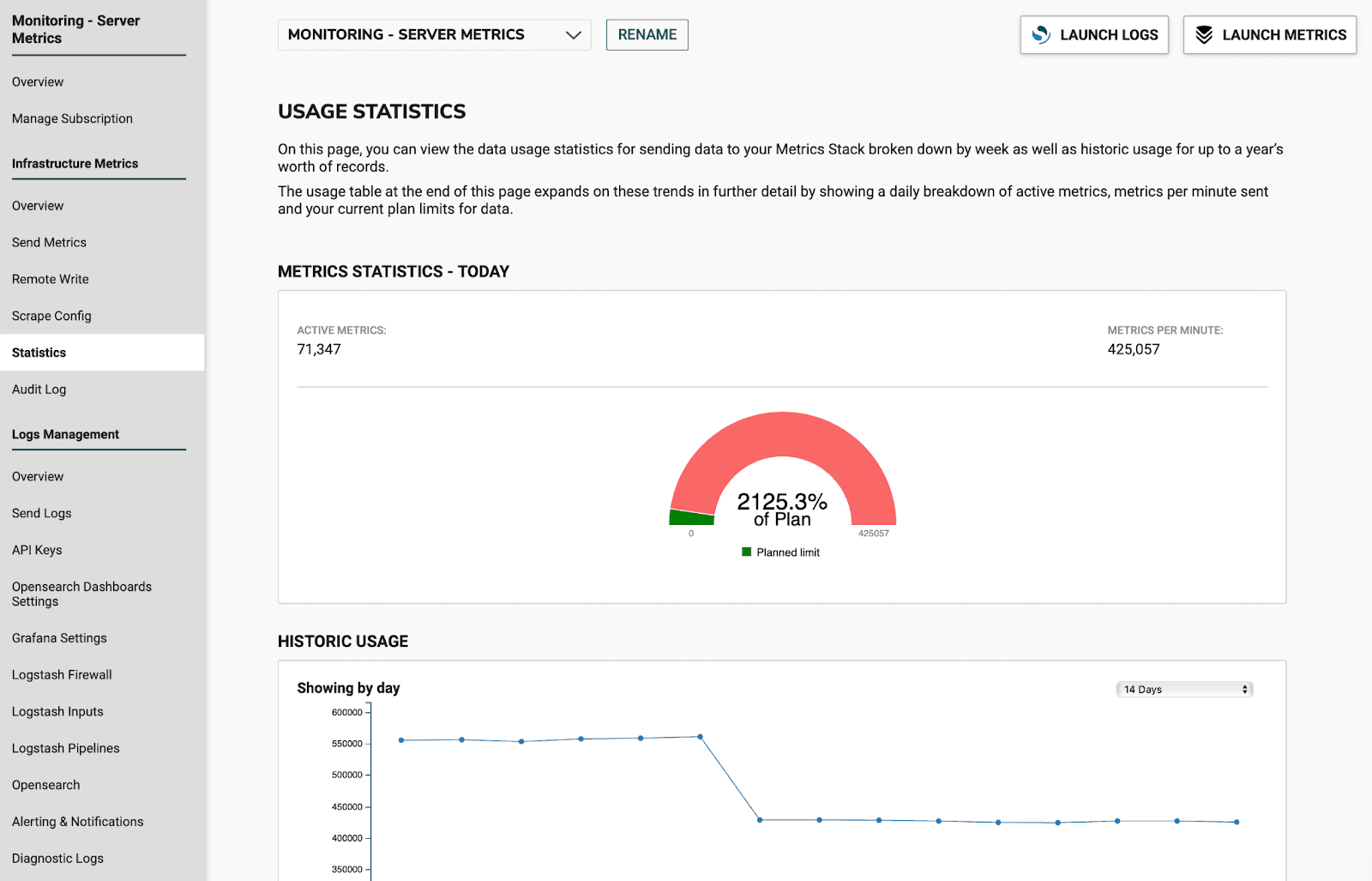This screenshot has width=1372, height=881.
Task: Select Statistics in the Infrastructure Metrics sidebar
Action: 39,352
